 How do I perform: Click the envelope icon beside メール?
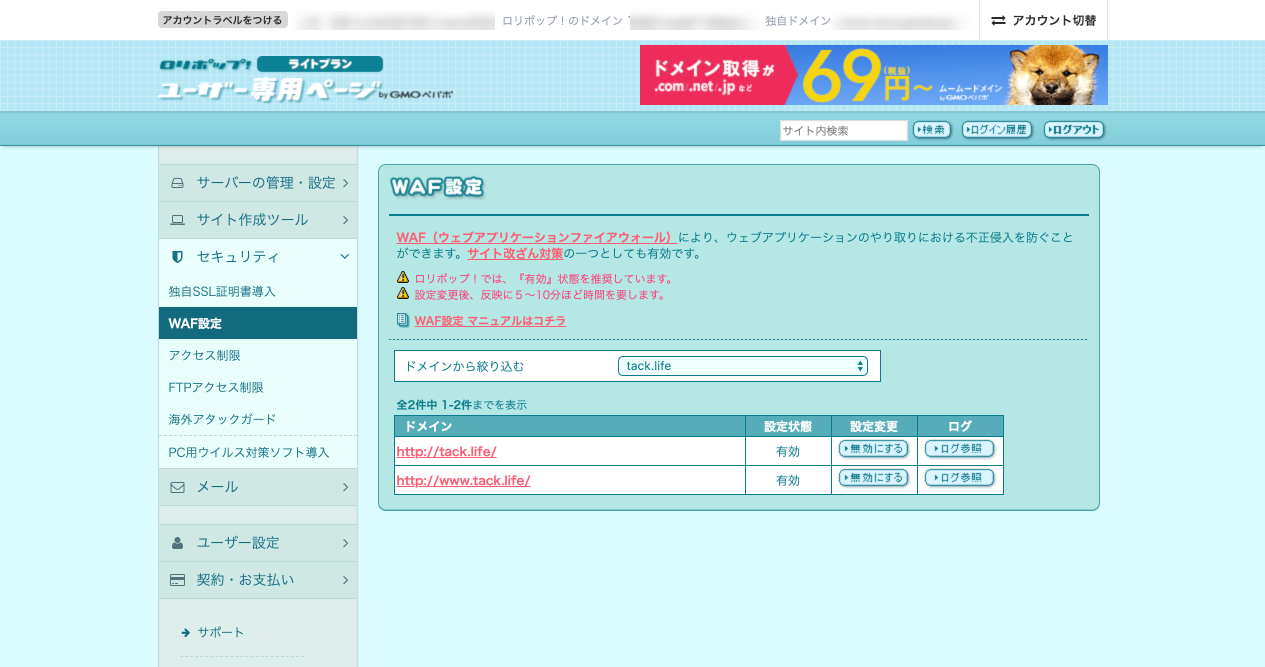click(178, 487)
